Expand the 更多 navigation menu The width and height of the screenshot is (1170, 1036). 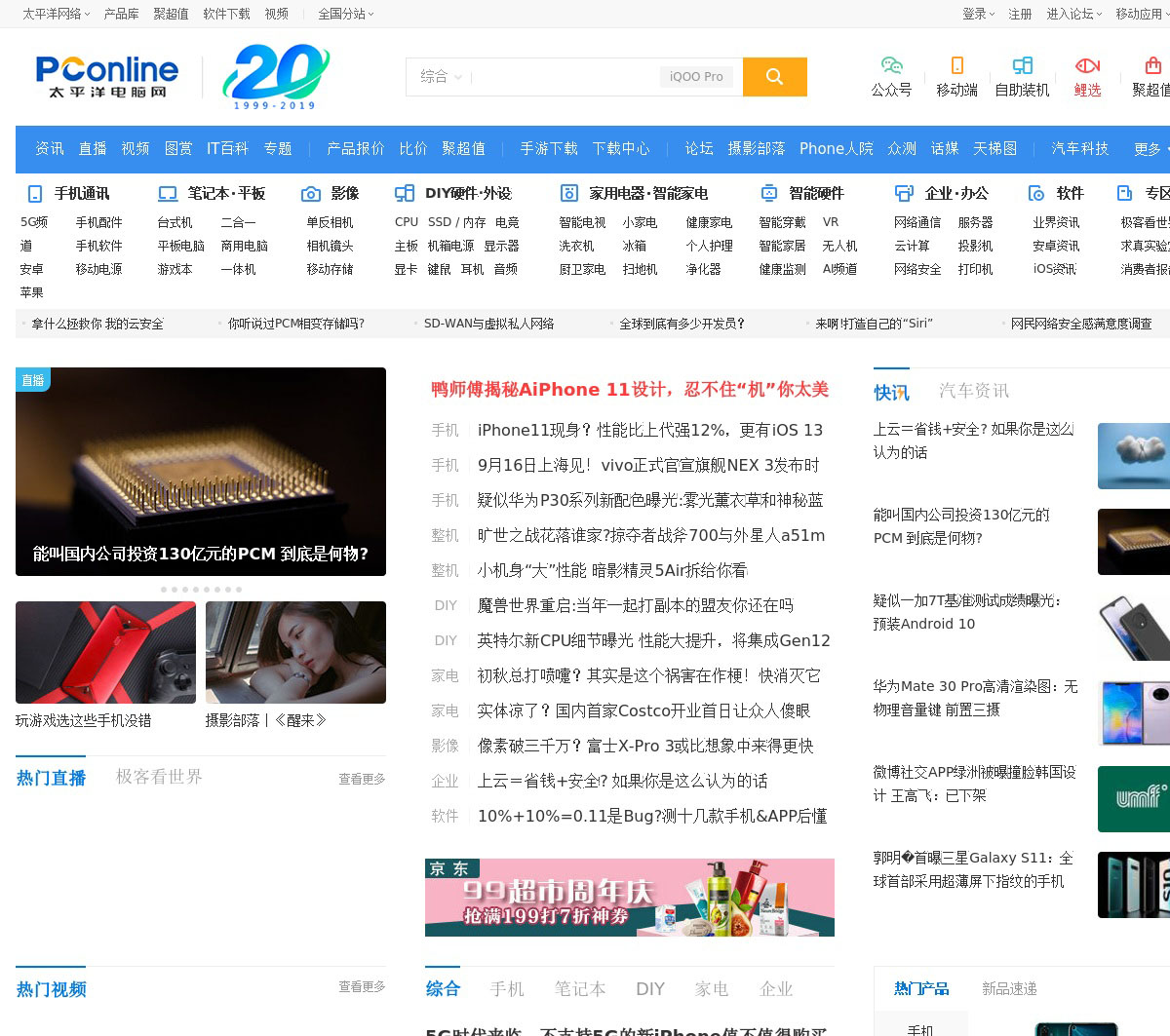[1150, 149]
